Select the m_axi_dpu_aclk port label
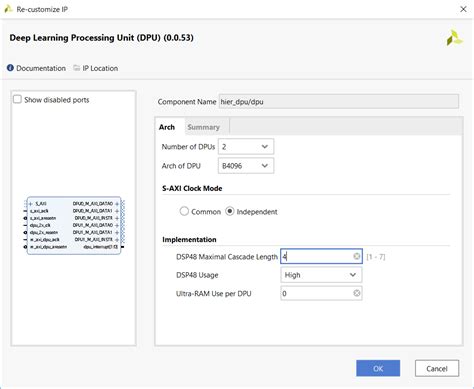This screenshot has height=389, width=474. [45, 240]
